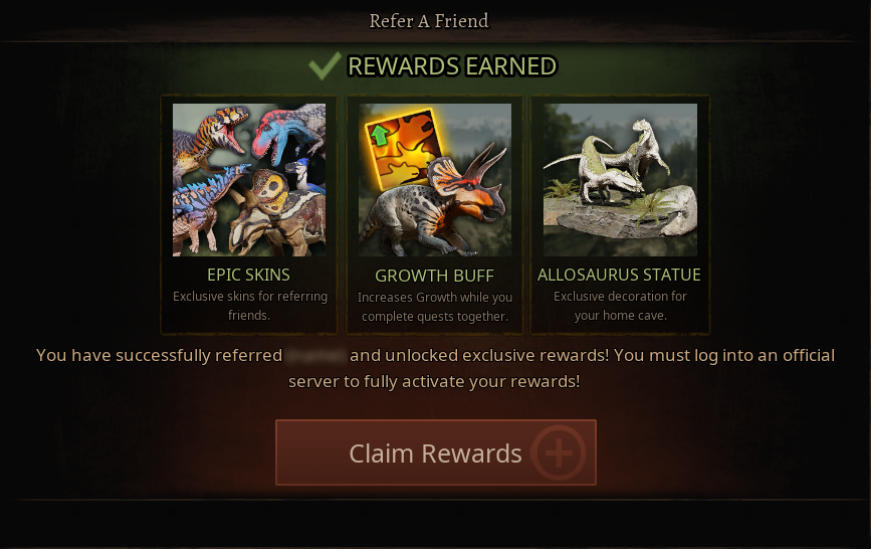The width and height of the screenshot is (871, 549).
Task: Click the Refer A Friend title
Action: coord(429,21)
